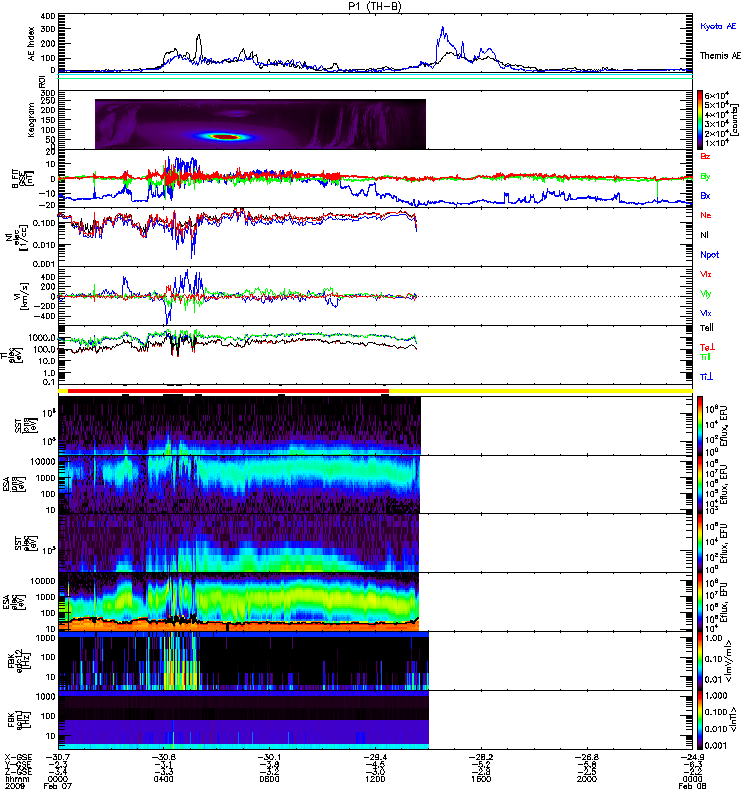
Task: Select the black Ni density legend label
Action: pyautogui.click(x=704, y=235)
